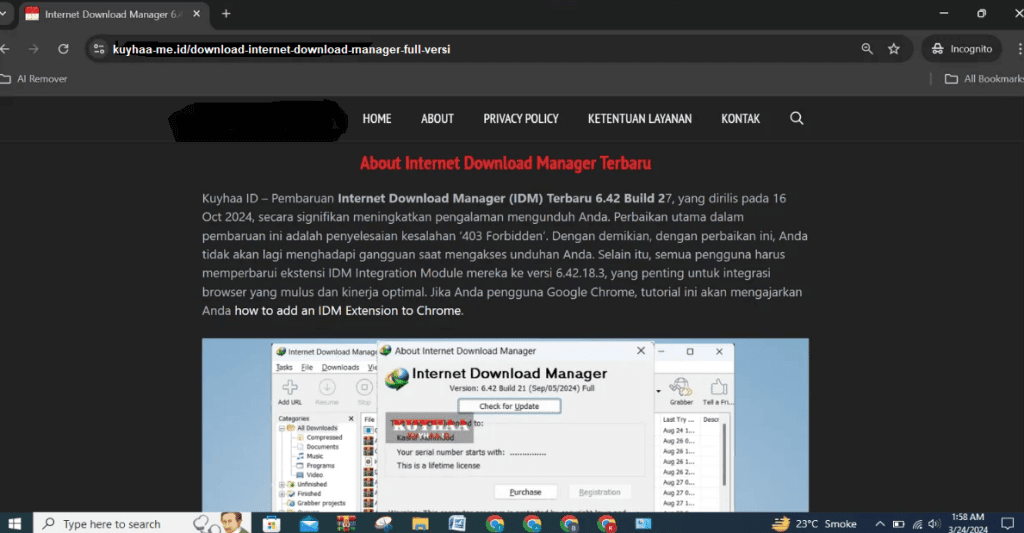Image resolution: width=1024 pixels, height=533 pixels.
Task: Bookmark this page with the star icon
Action: coord(894,49)
